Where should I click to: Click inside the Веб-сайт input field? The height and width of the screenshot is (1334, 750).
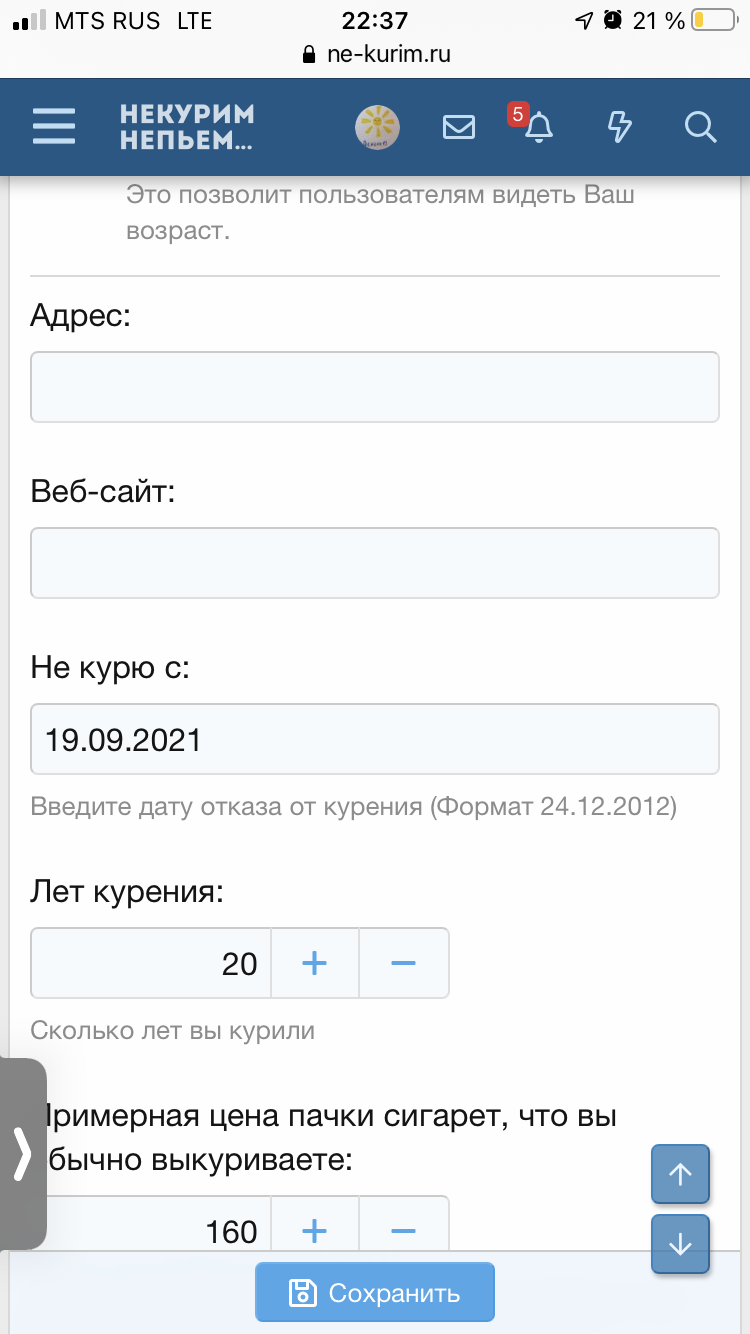point(374,562)
